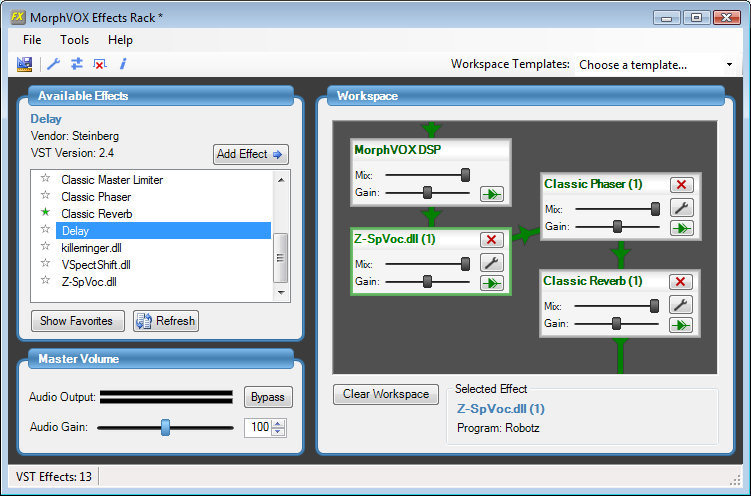Toggle MorphVOX DSP green bypass arrow
This screenshot has width=751, height=496.
491,194
